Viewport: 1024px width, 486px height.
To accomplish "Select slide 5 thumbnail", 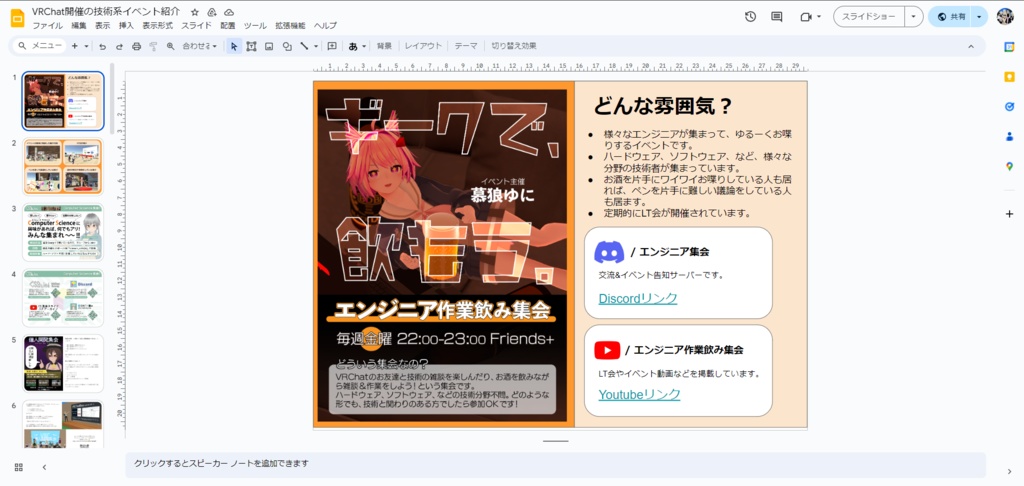I will pos(63,363).
